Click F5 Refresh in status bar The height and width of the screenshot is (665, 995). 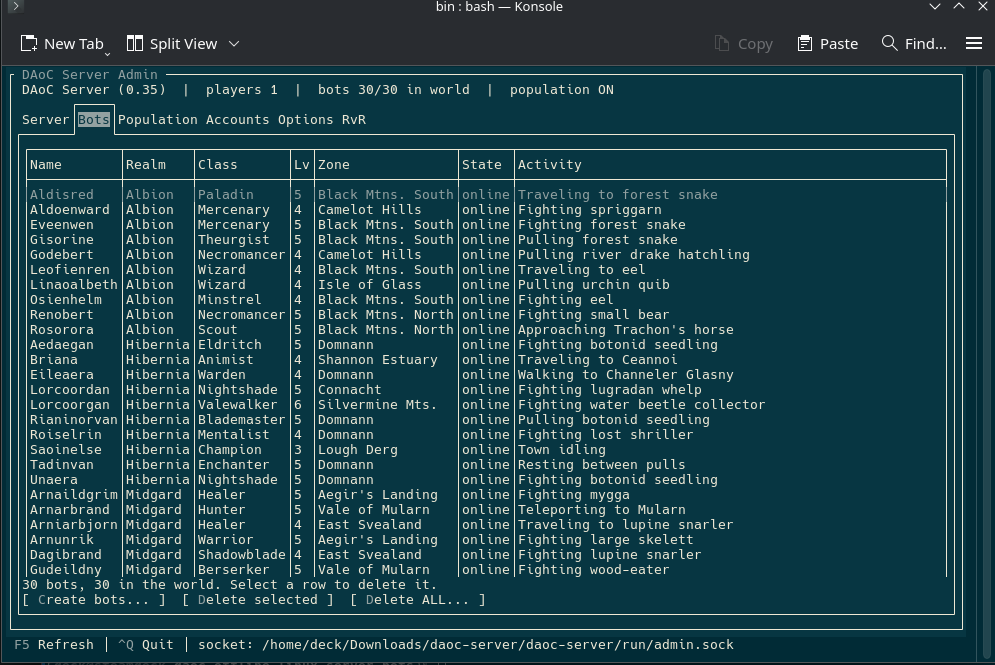[54, 645]
